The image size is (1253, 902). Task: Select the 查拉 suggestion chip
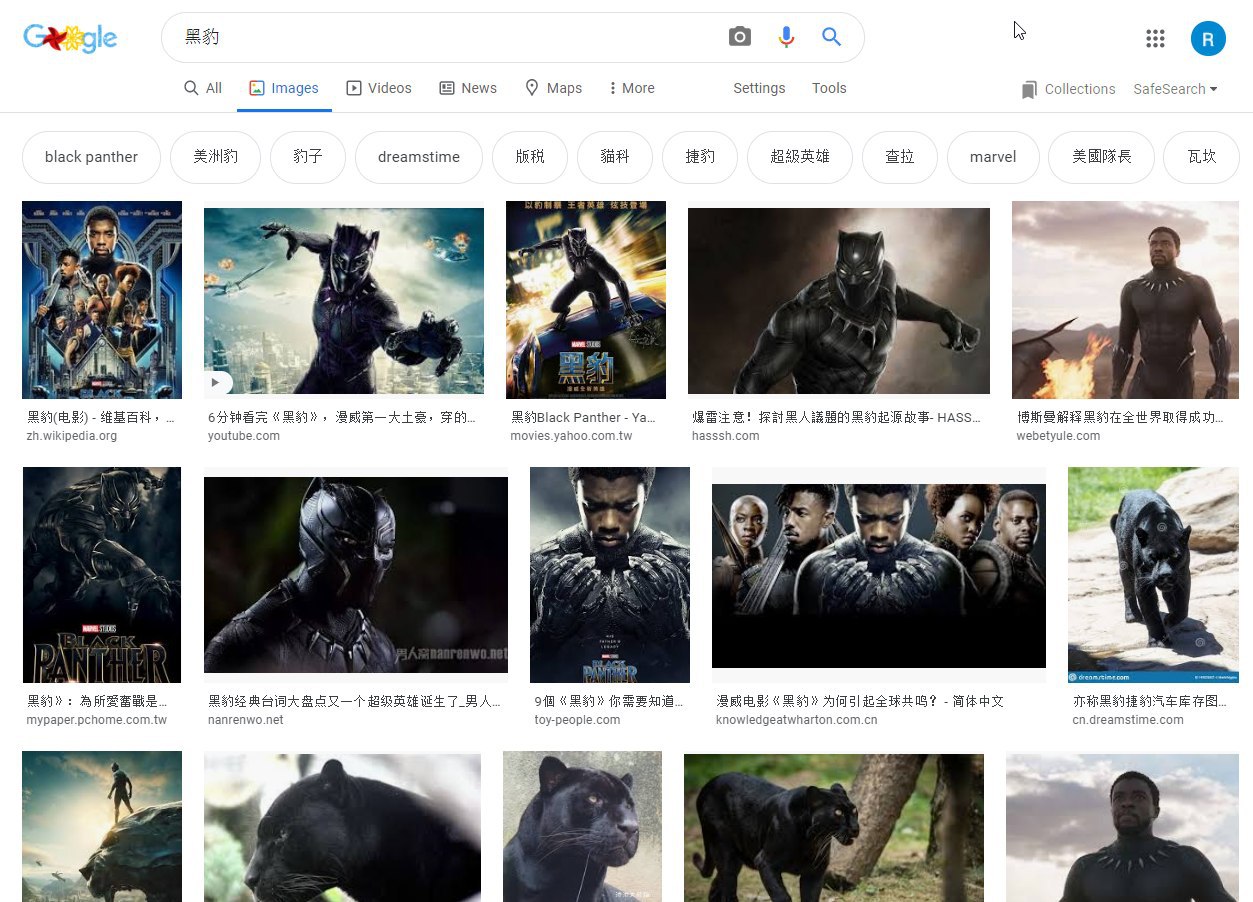900,157
